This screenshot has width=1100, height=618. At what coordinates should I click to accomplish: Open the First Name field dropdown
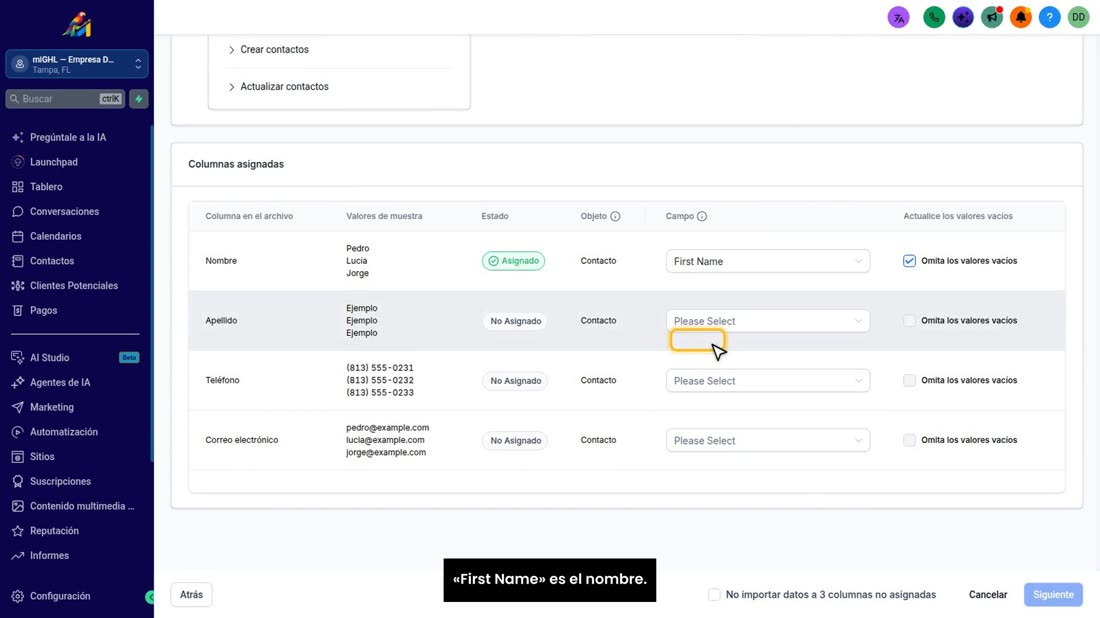(x=767, y=261)
